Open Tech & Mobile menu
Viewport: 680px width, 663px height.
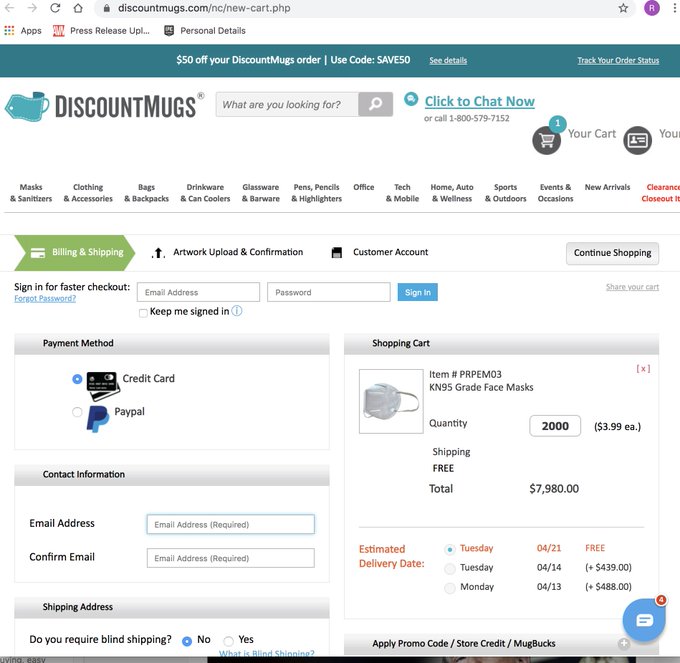tap(402, 193)
